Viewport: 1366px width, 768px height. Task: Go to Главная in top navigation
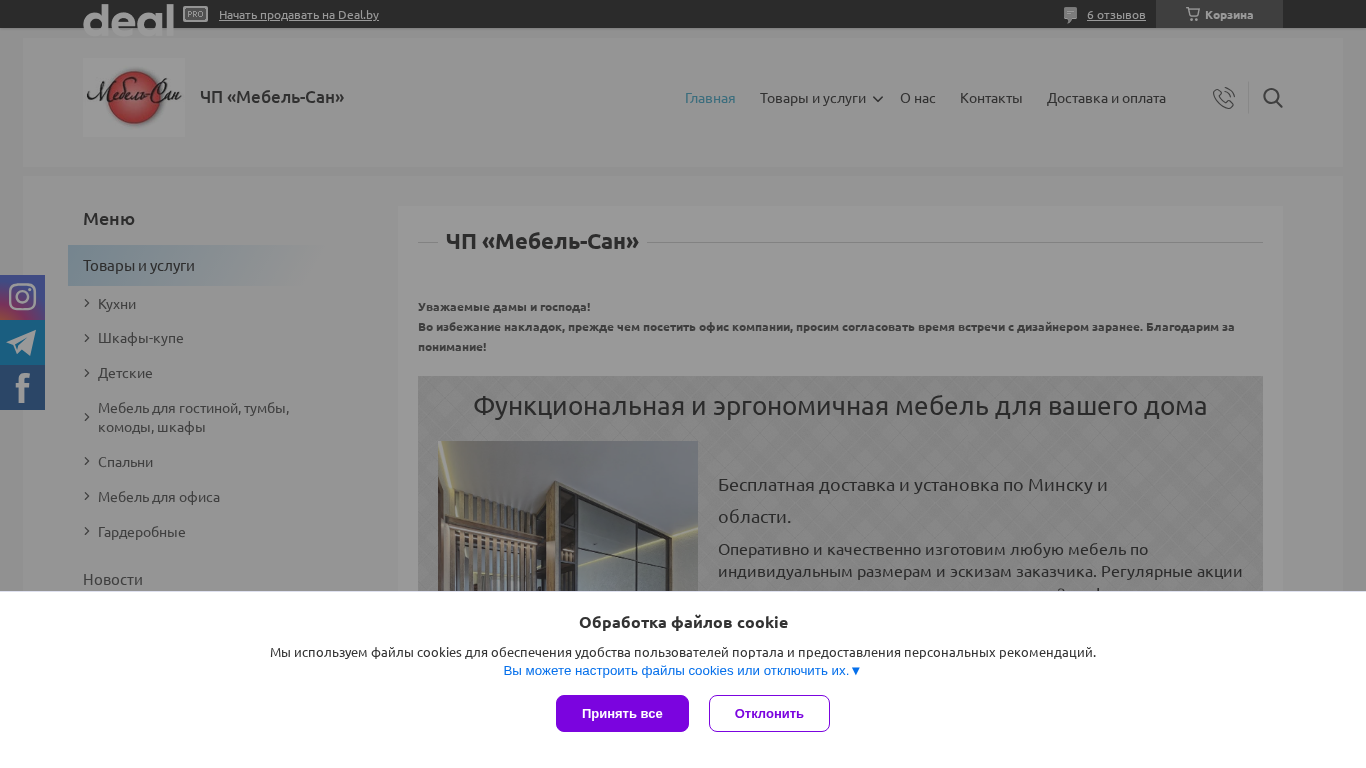point(710,98)
